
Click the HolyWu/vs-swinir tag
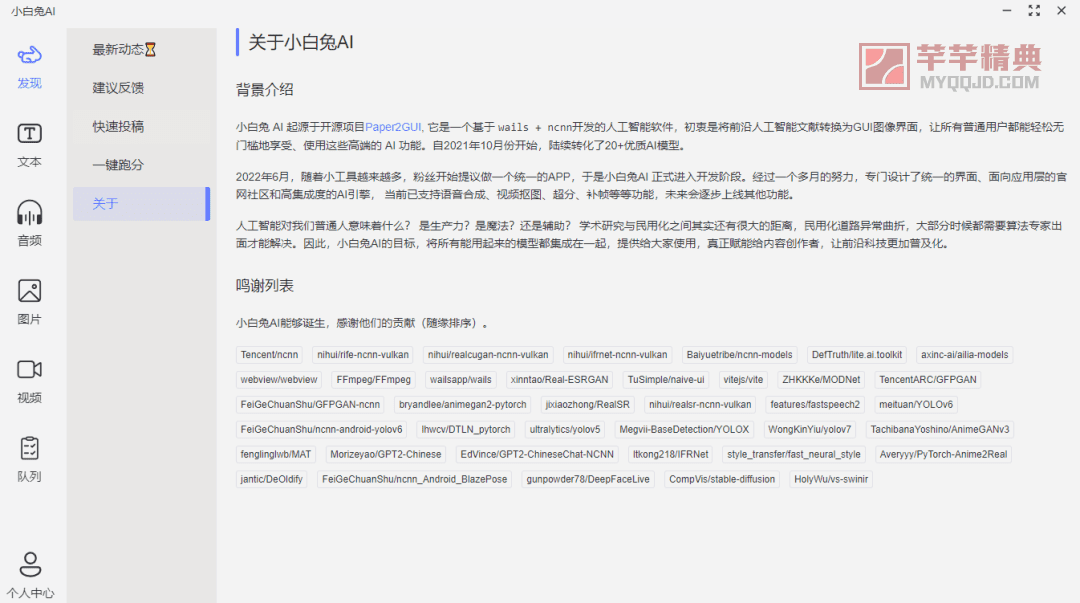tap(831, 479)
